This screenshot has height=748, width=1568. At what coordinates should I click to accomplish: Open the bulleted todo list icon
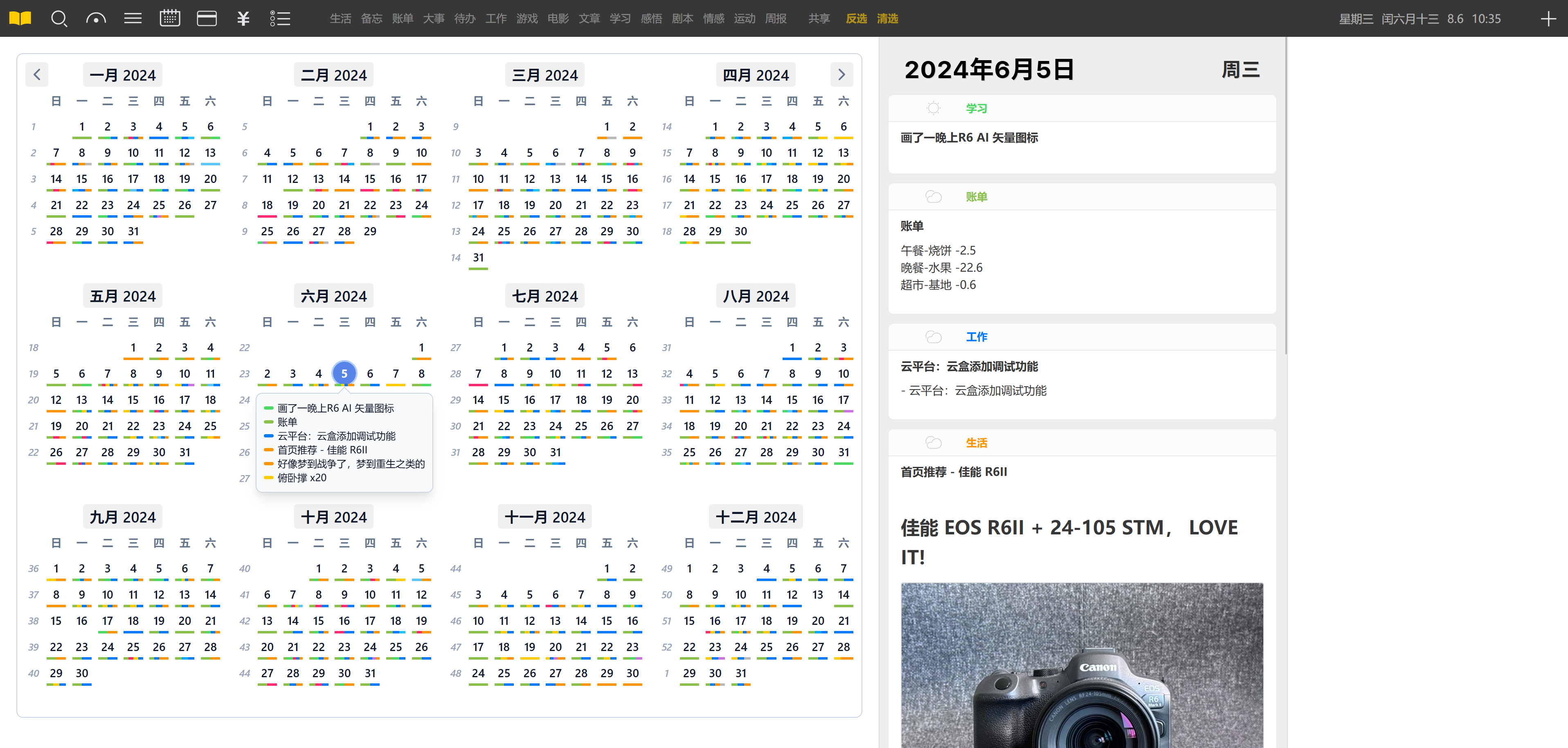coord(280,18)
